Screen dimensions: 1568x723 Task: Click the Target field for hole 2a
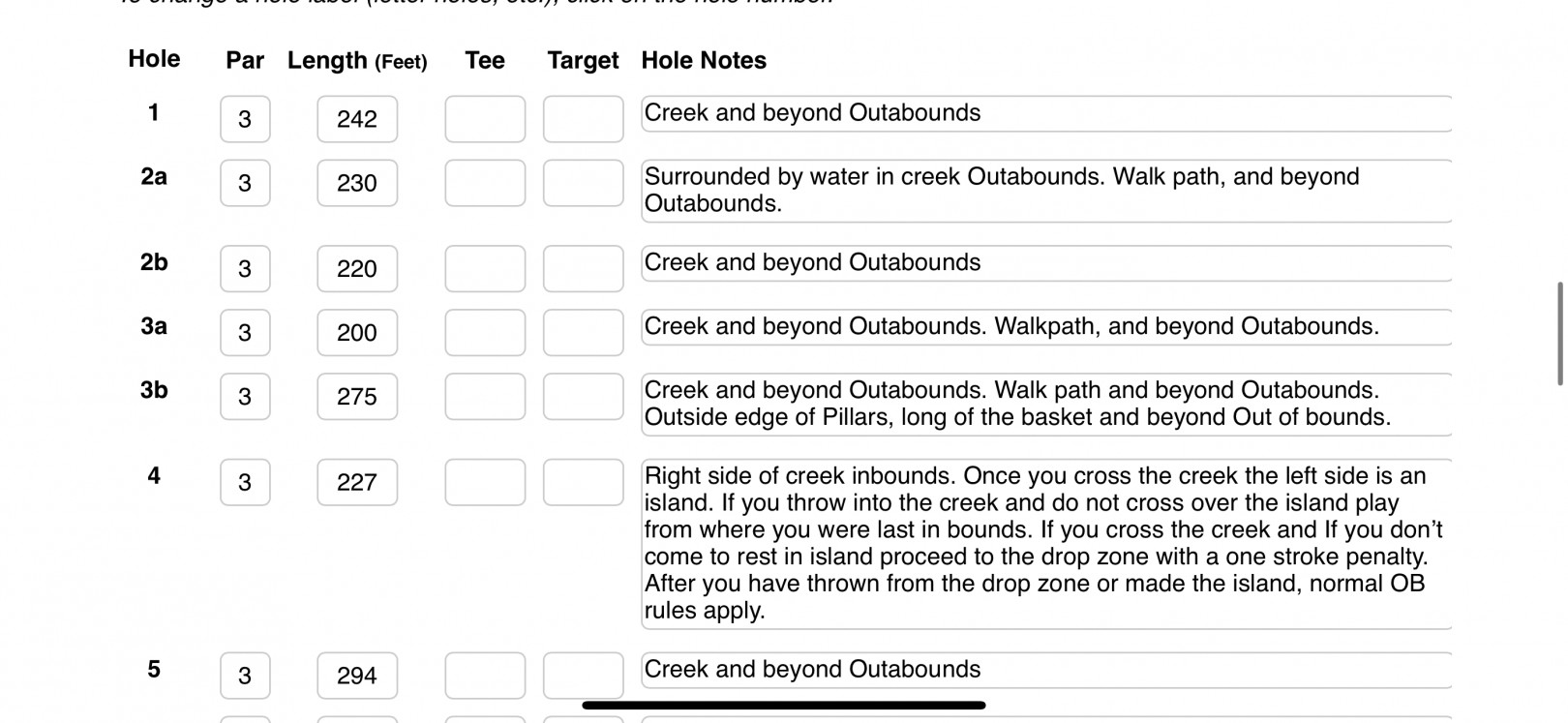point(583,183)
